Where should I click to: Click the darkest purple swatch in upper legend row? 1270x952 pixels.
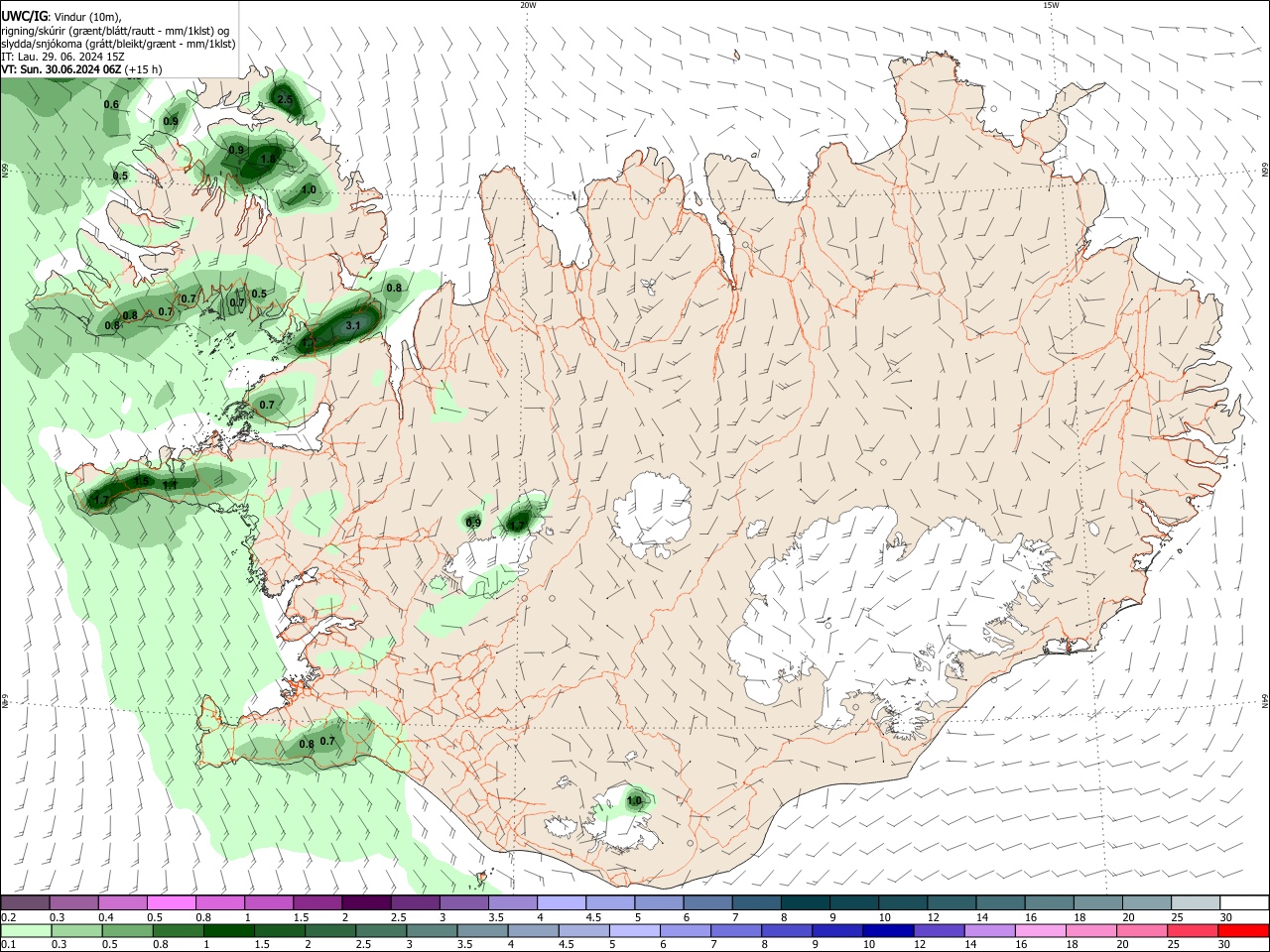366,902
